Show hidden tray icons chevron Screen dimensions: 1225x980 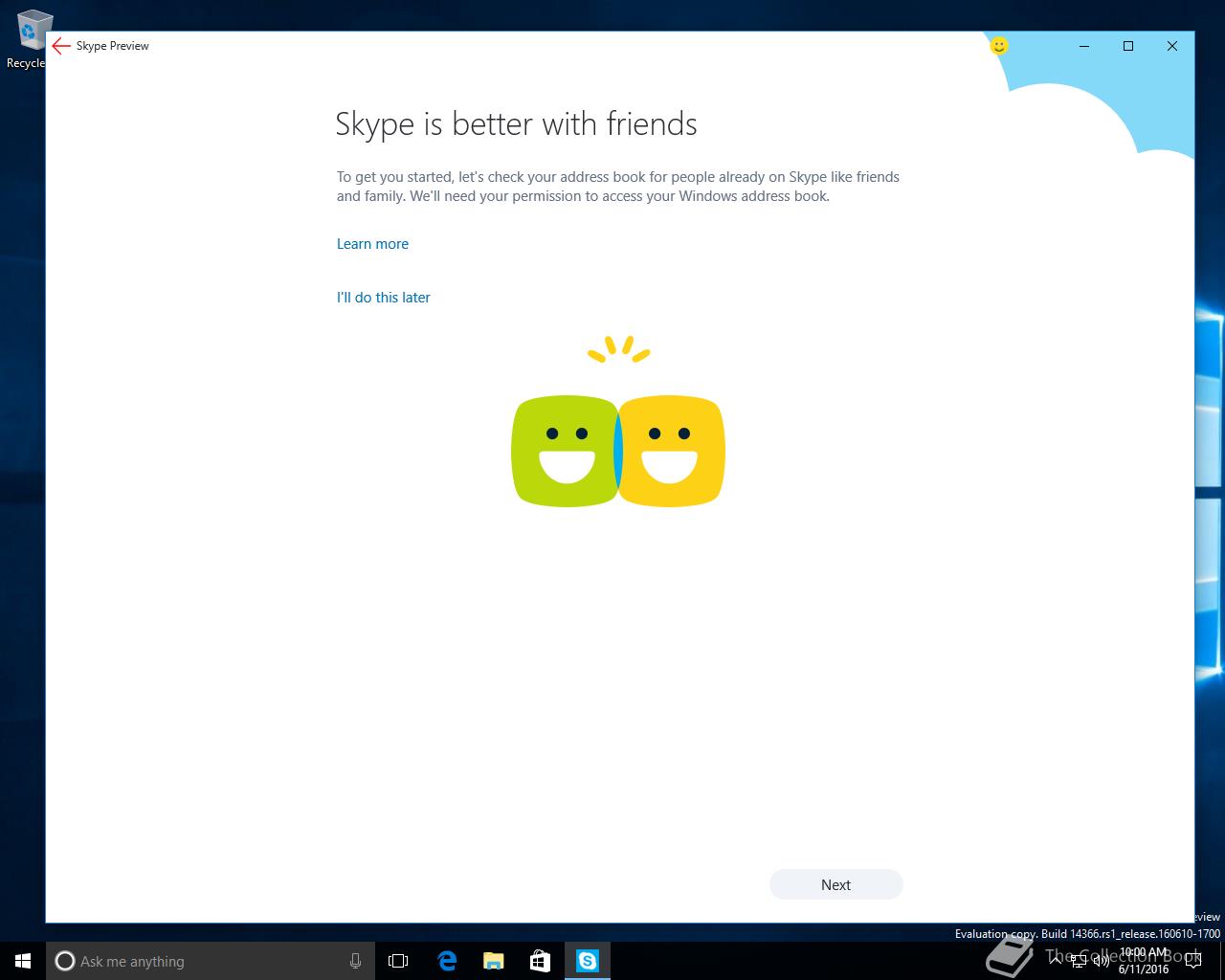1056,961
